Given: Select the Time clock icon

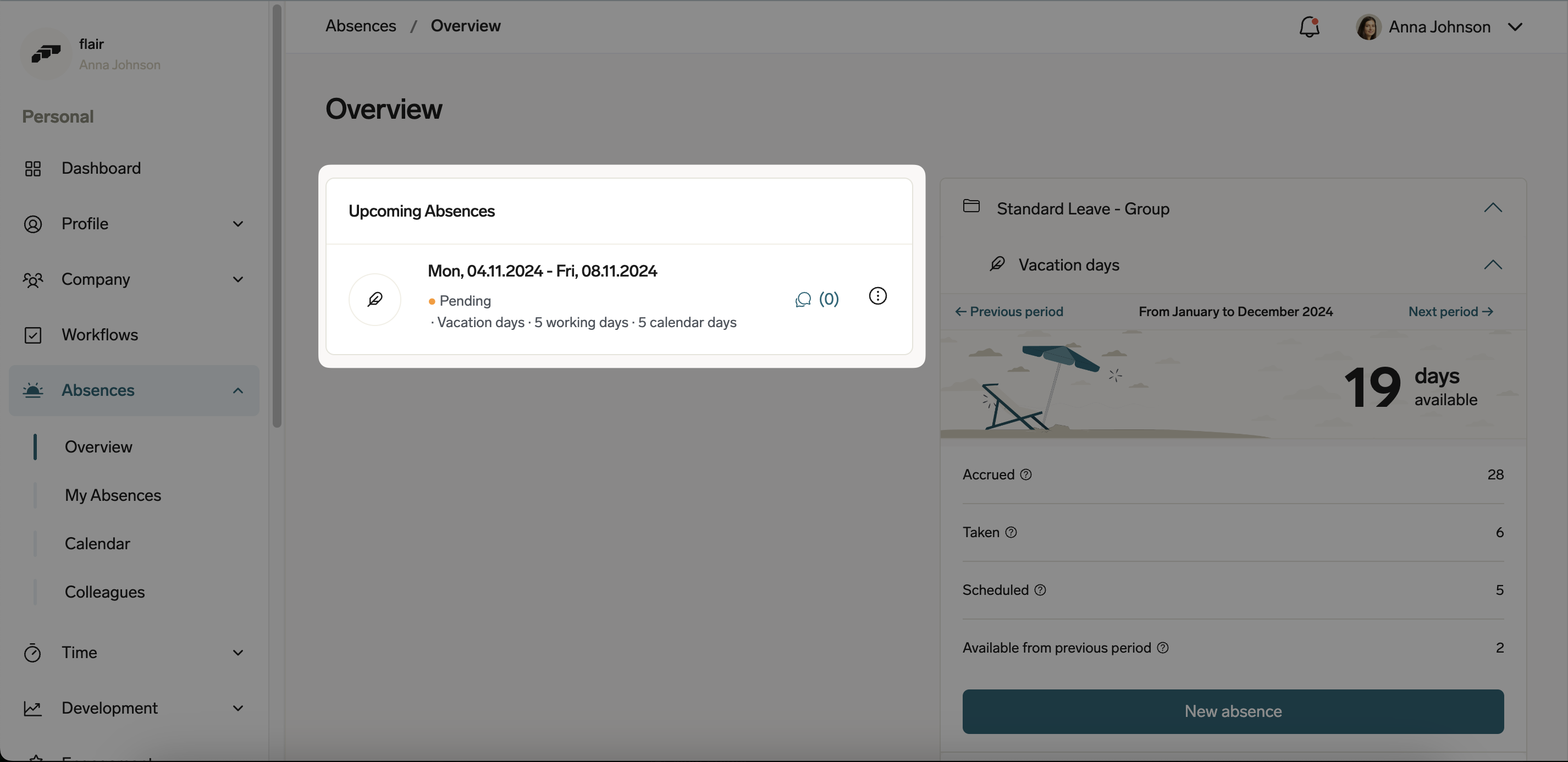Looking at the screenshot, I should click(34, 653).
